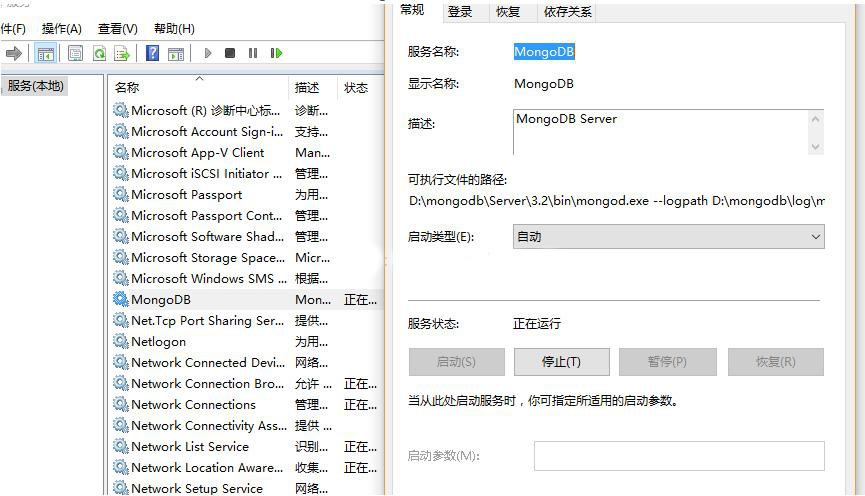Click the Stop Service square icon in toolbar
Screen dimensions: 865x496
pyautogui.click(x=230, y=53)
